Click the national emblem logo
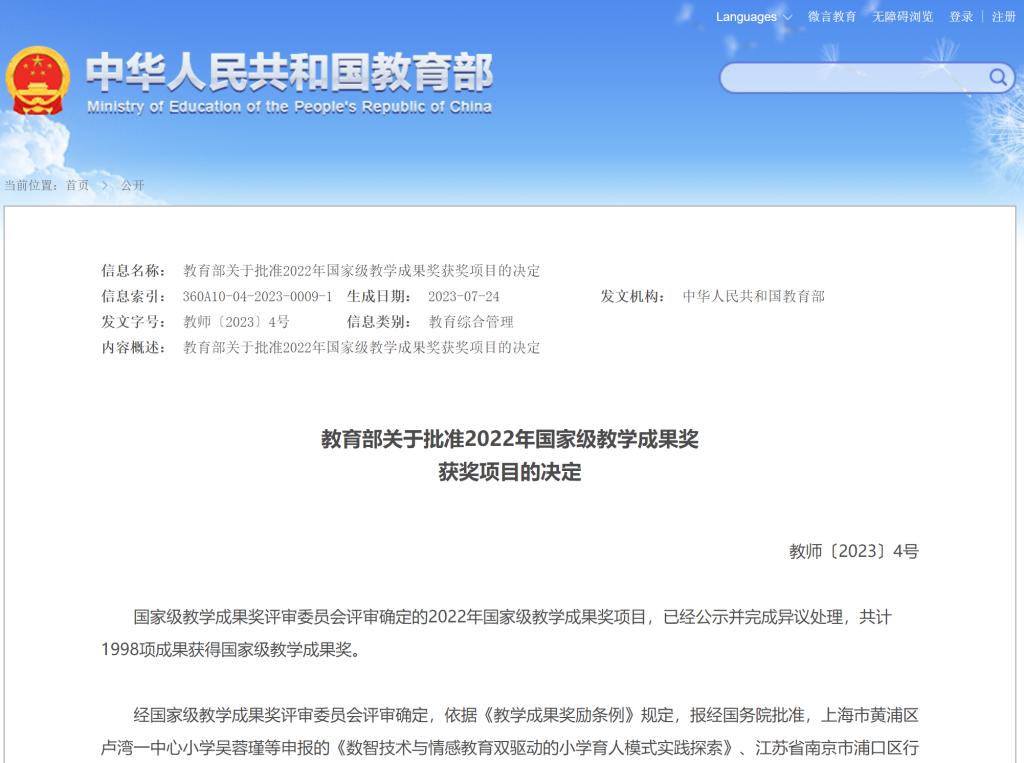The width and height of the screenshot is (1024, 763). pyautogui.click(x=38, y=81)
